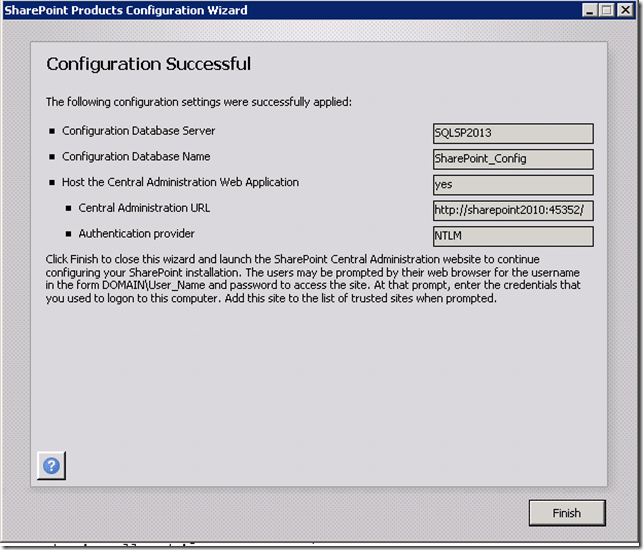Focus the Central Administration URL field

point(513,211)
